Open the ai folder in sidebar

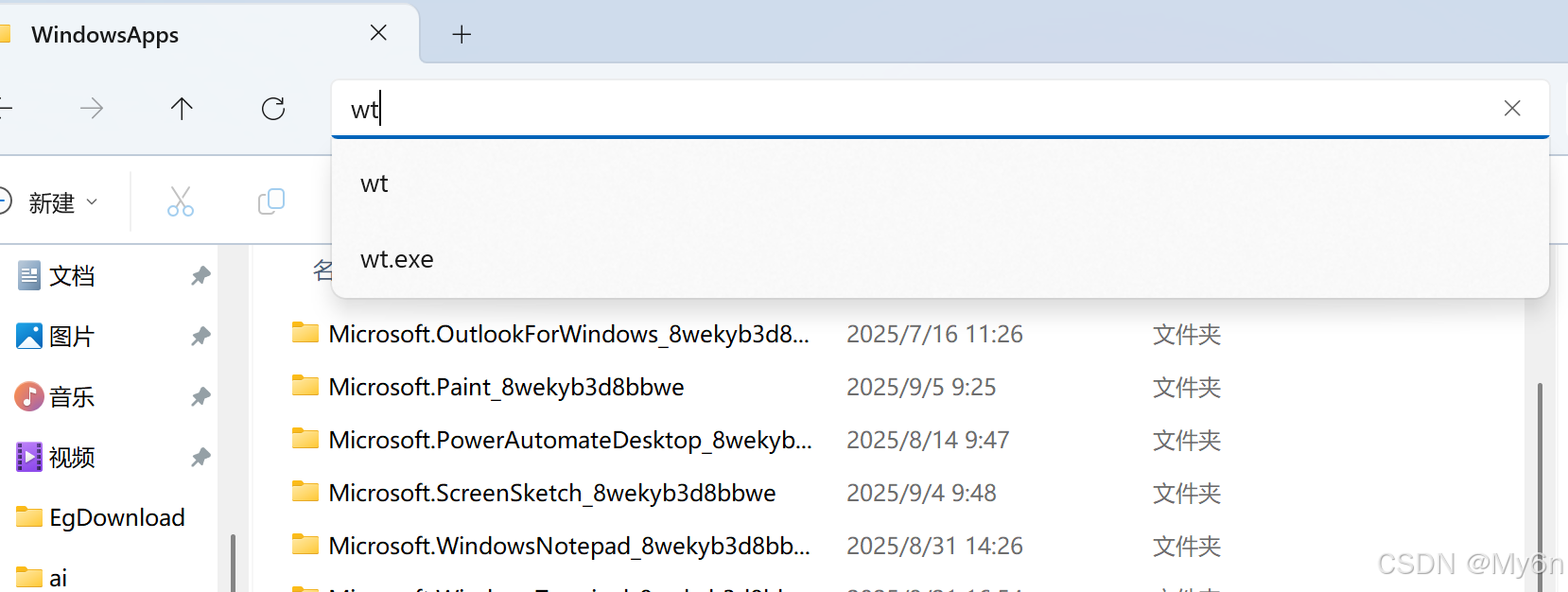pos(42,578)
